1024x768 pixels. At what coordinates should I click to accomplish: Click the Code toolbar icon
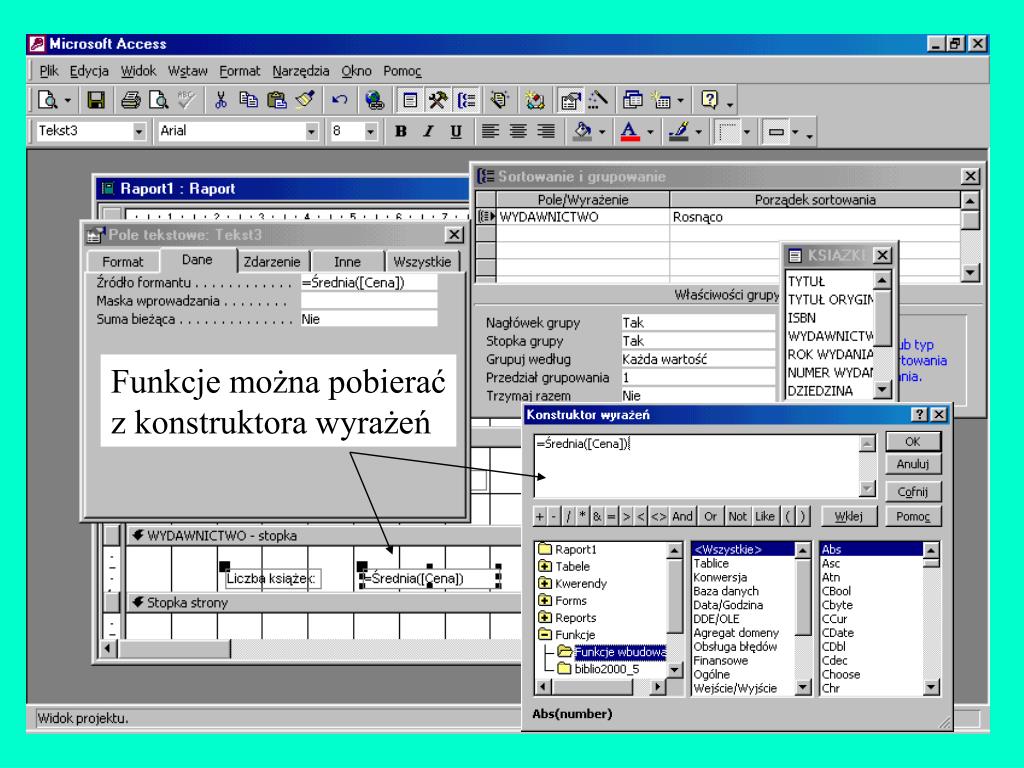pyautogui.click(x=535, y=100)
